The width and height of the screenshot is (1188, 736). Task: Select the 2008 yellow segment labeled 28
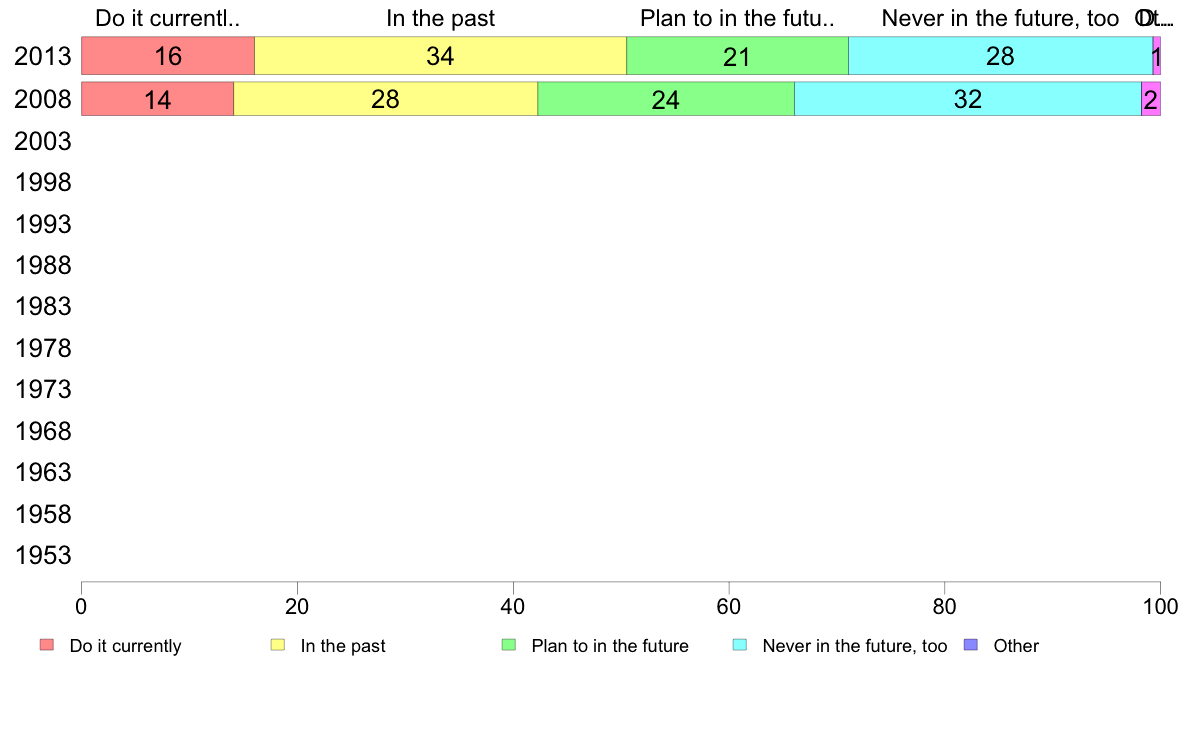click(386, 99)
